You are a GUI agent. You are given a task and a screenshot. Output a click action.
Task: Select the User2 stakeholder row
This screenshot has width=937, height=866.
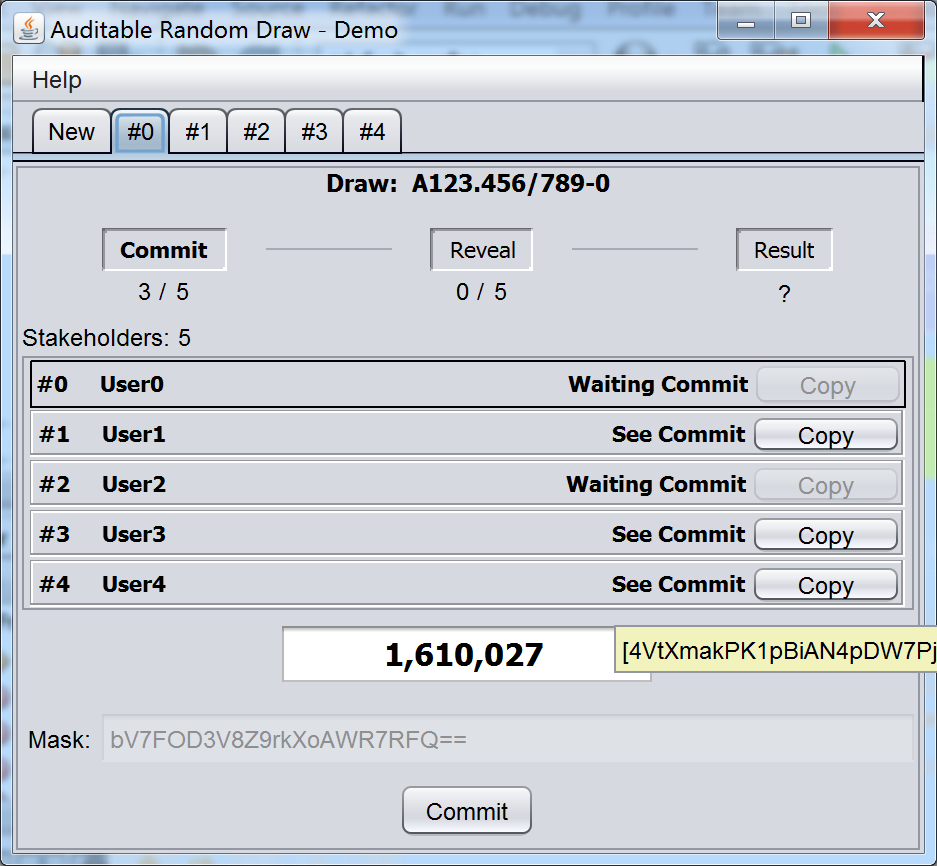(467, 484)
